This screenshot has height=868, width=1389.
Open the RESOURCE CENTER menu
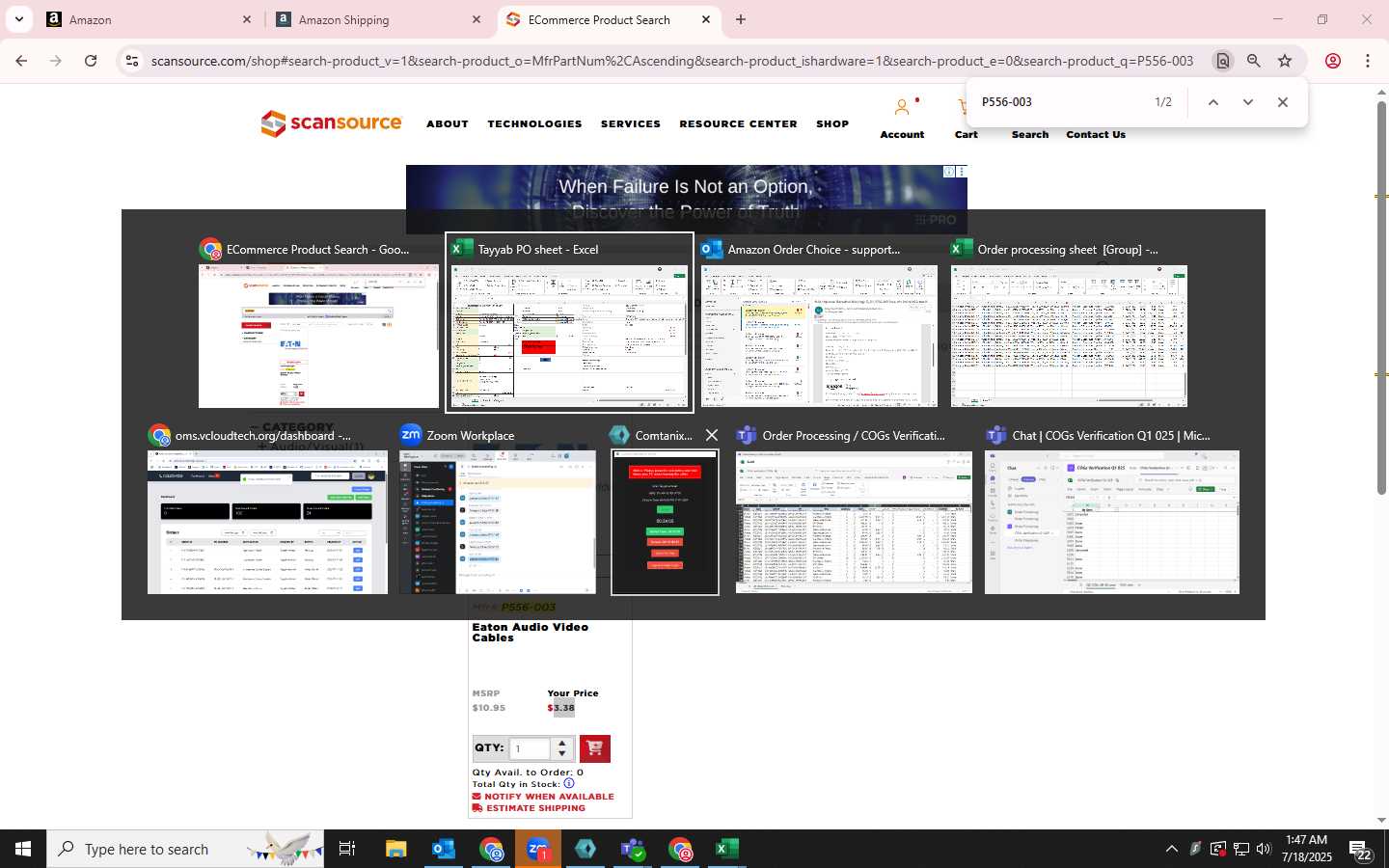pos(738,124)
